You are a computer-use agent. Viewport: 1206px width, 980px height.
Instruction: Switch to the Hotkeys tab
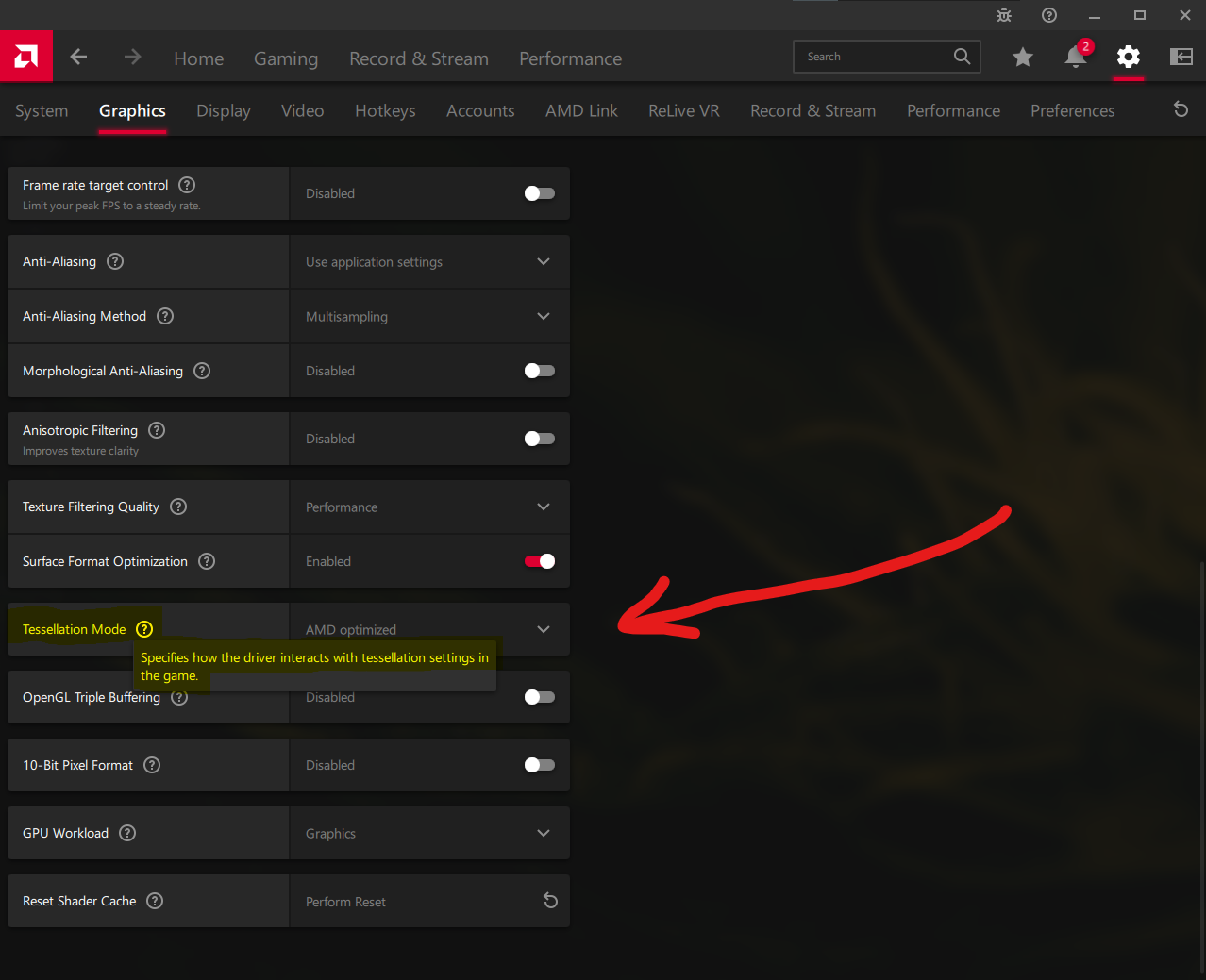385,110
